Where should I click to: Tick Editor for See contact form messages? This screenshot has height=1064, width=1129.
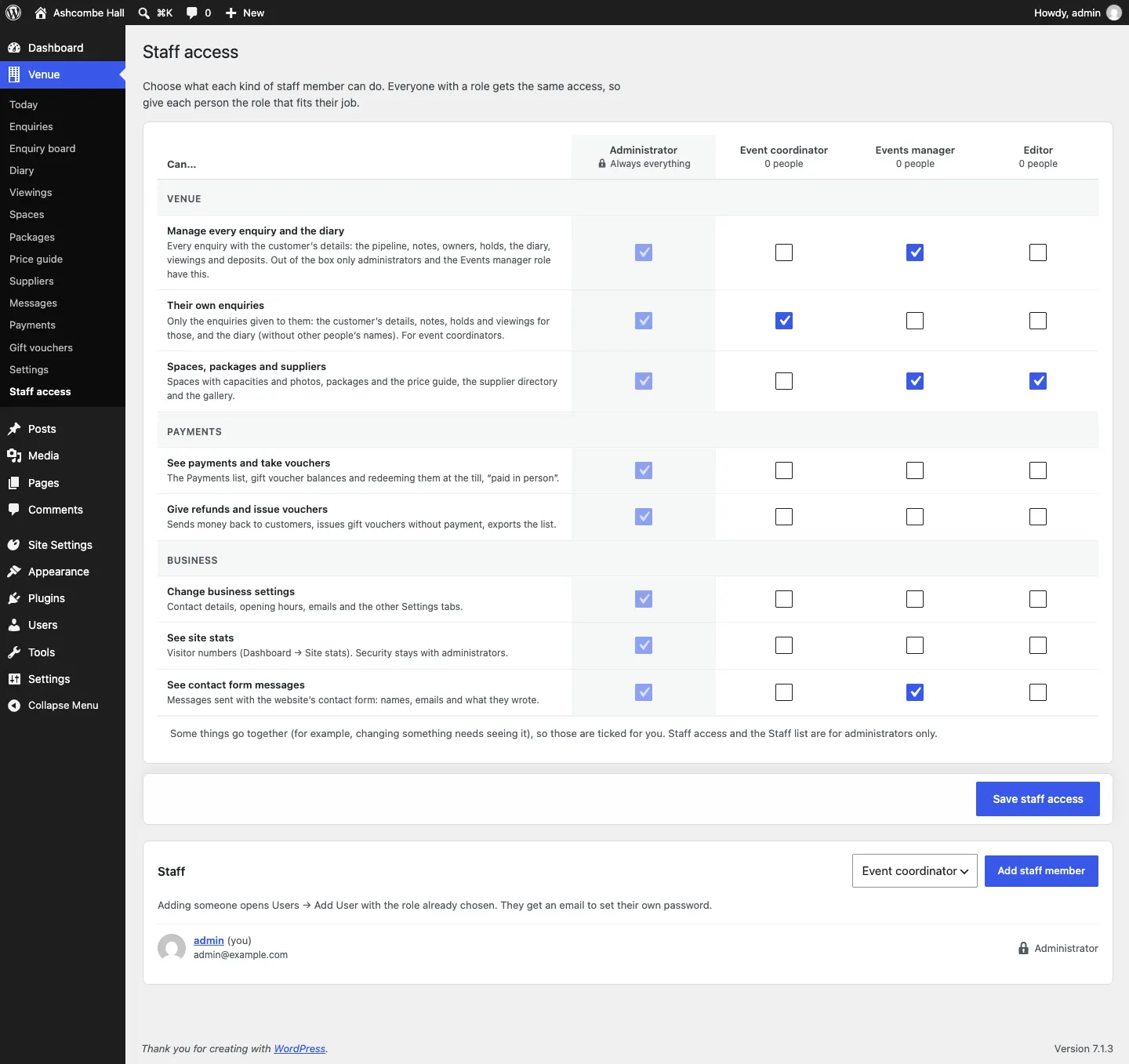pyautogui.click(x=1038, y=692)
